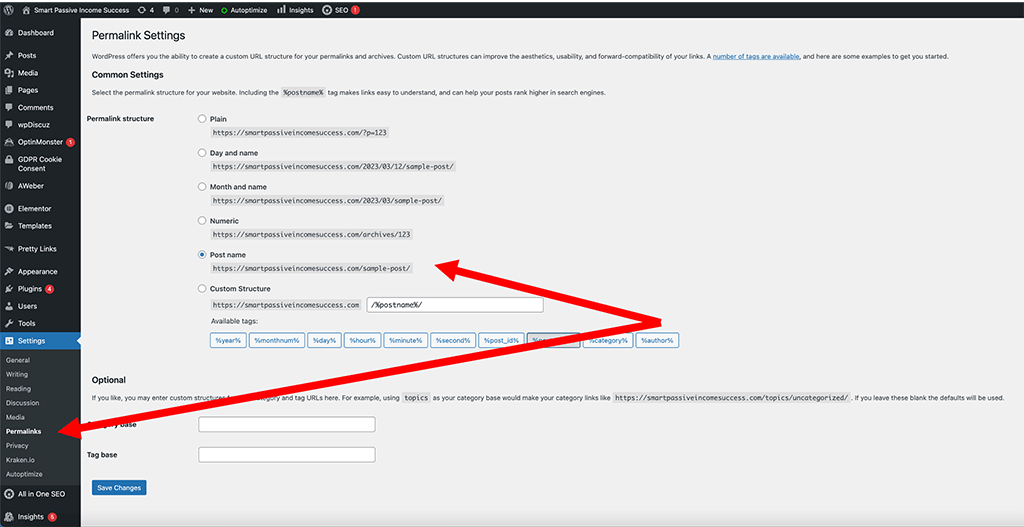Open the WordPress logo menu
The image size is (1024, 527).
8,10
